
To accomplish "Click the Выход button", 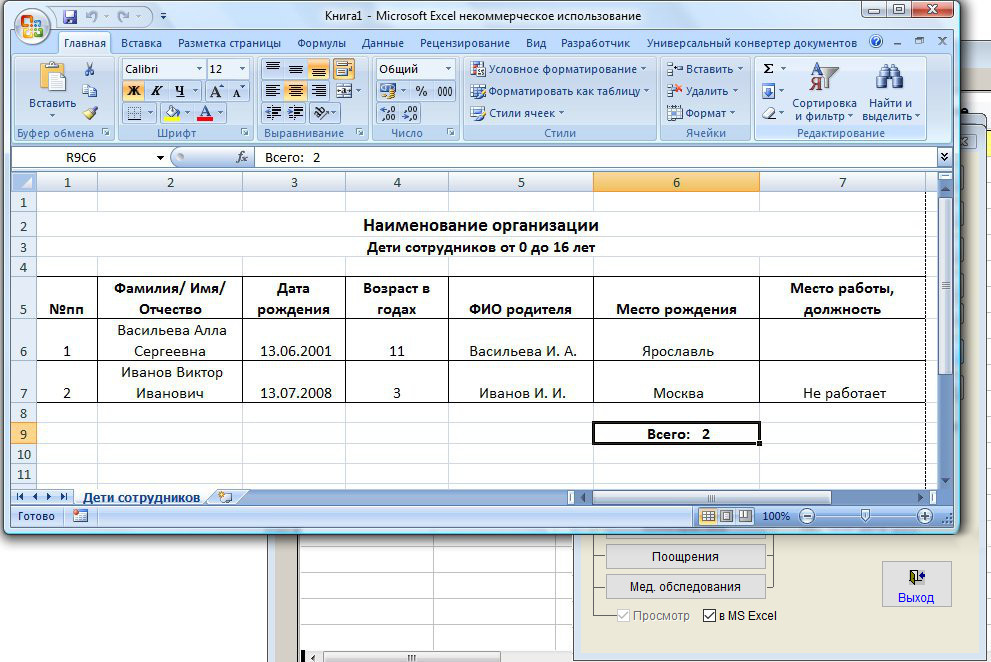I will [916, 585].
